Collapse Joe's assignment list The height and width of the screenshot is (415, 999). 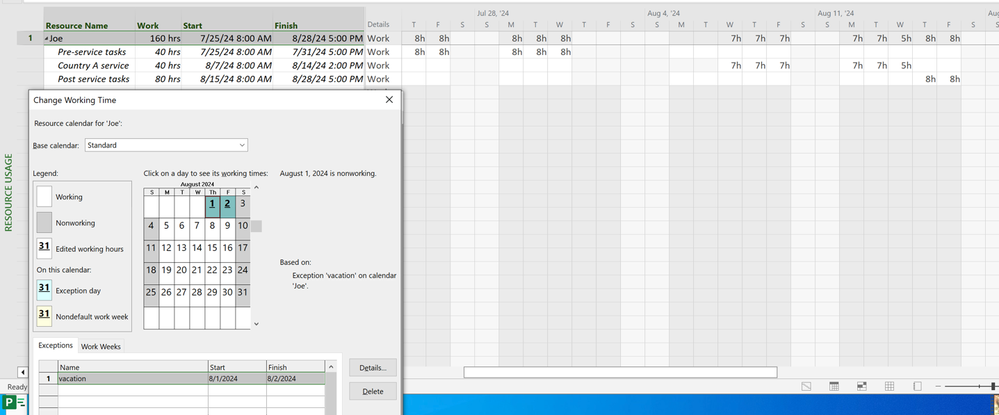(x=46, y=39)
